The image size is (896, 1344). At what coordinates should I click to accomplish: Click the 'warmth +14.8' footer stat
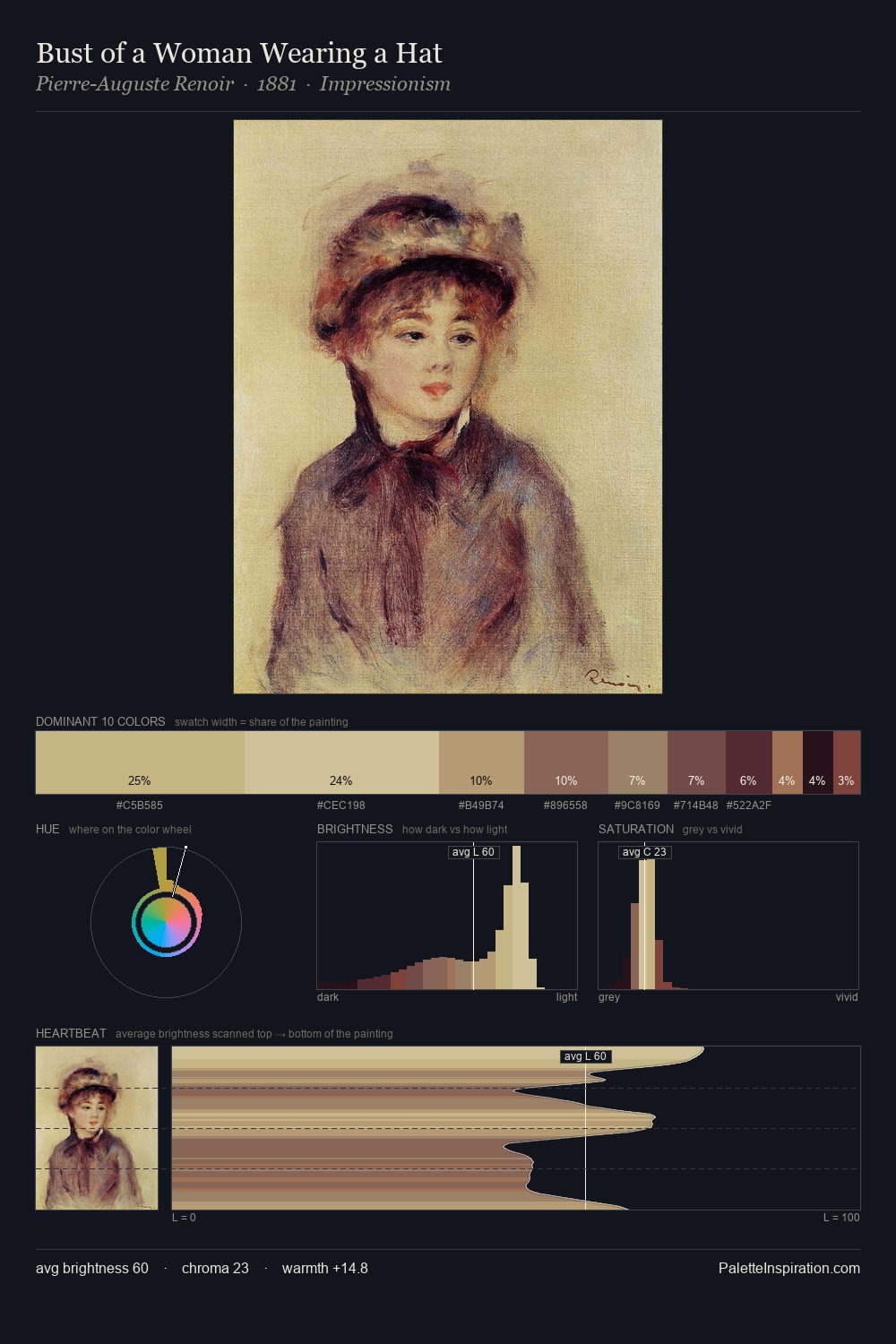click(325, 1268)
